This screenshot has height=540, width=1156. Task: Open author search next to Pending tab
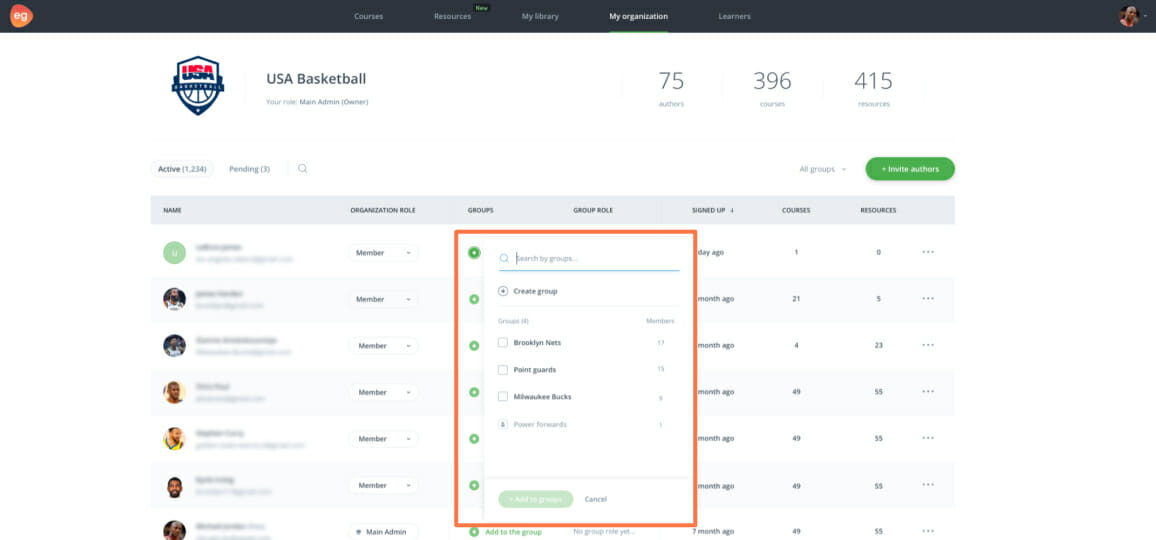(302, 168)
